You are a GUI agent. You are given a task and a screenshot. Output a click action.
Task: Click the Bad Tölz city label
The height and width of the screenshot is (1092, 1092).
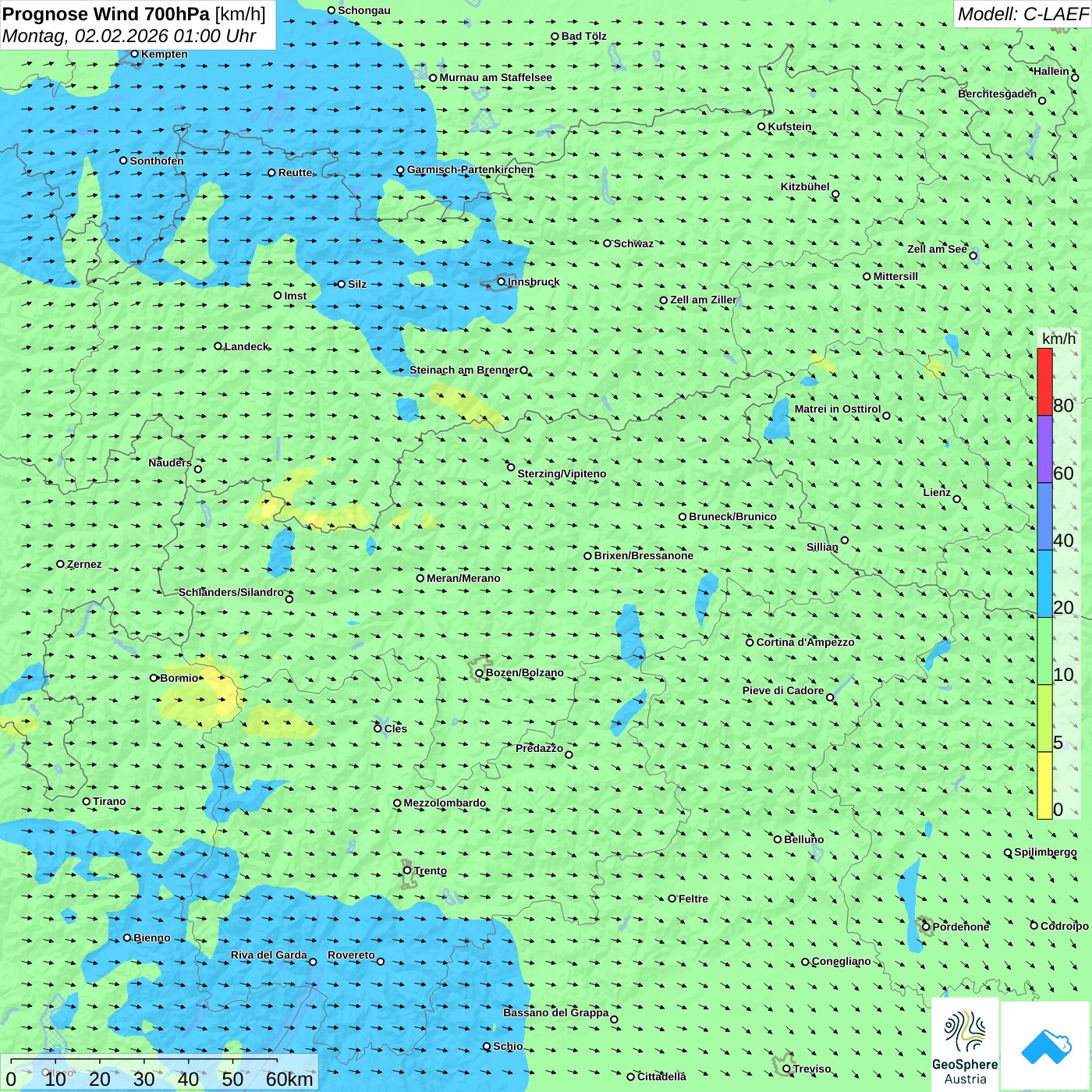(x=584, y=36)
